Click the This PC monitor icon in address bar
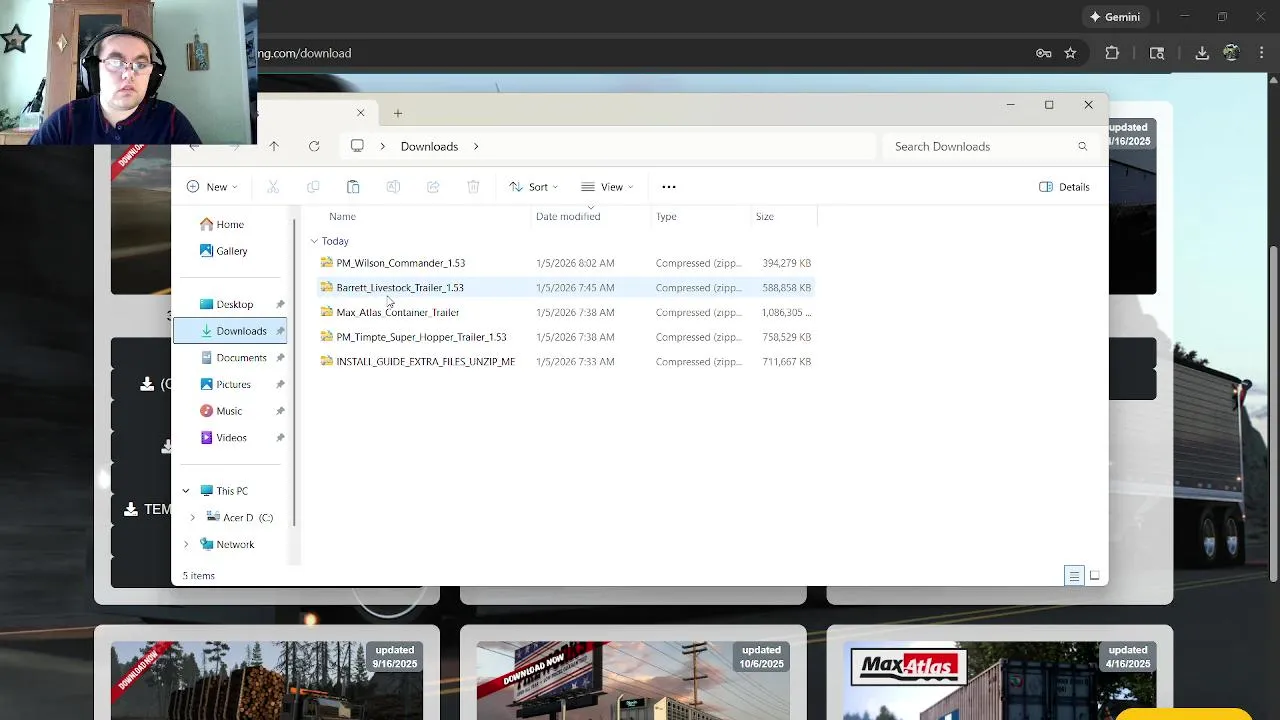 pyautogui.click(x=357, y=146)
